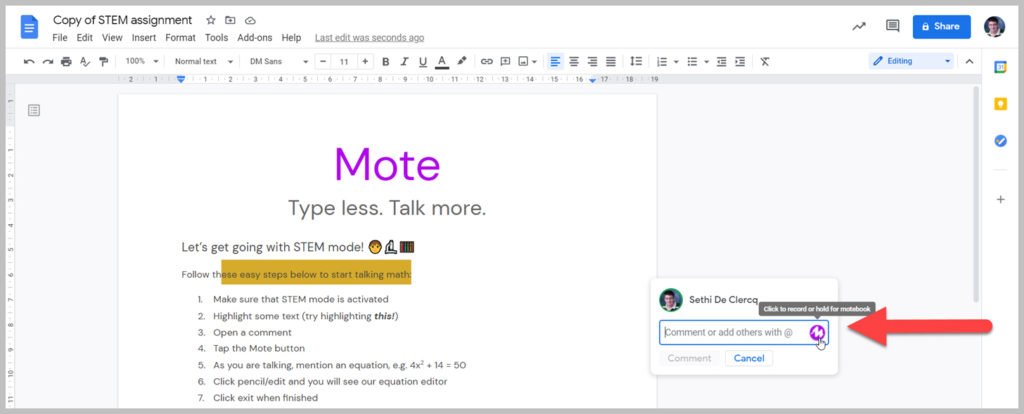Move document with folder icon

[x=230, y=20]
